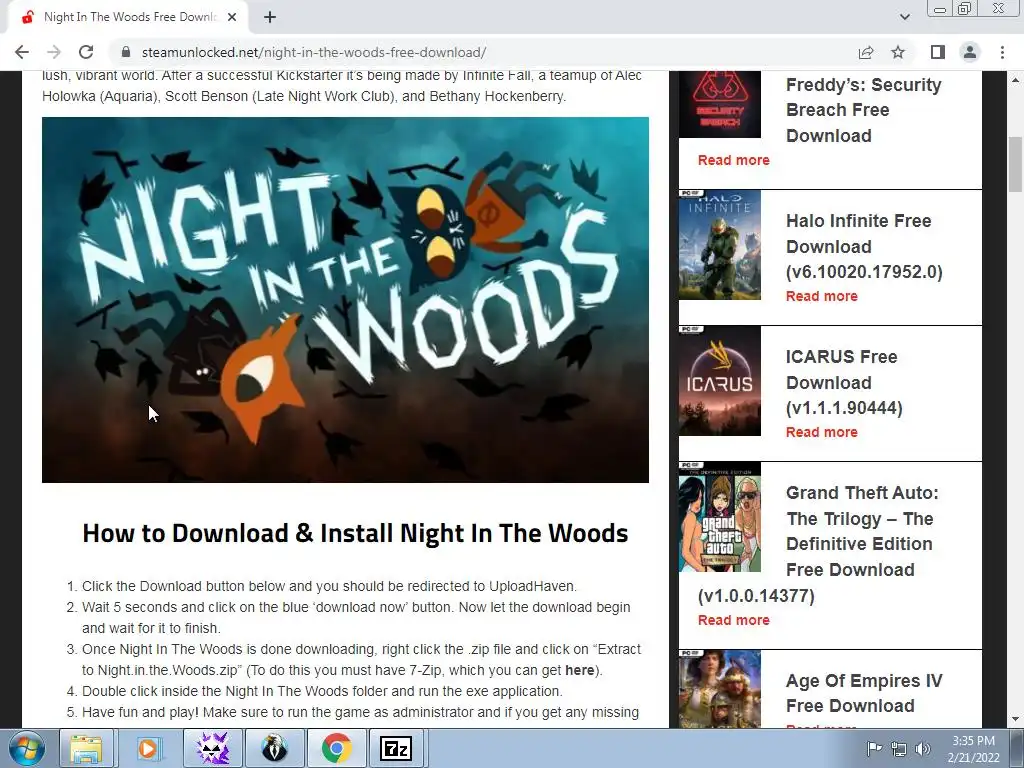Open the Security Breach thumbnail

coord(720,104)
